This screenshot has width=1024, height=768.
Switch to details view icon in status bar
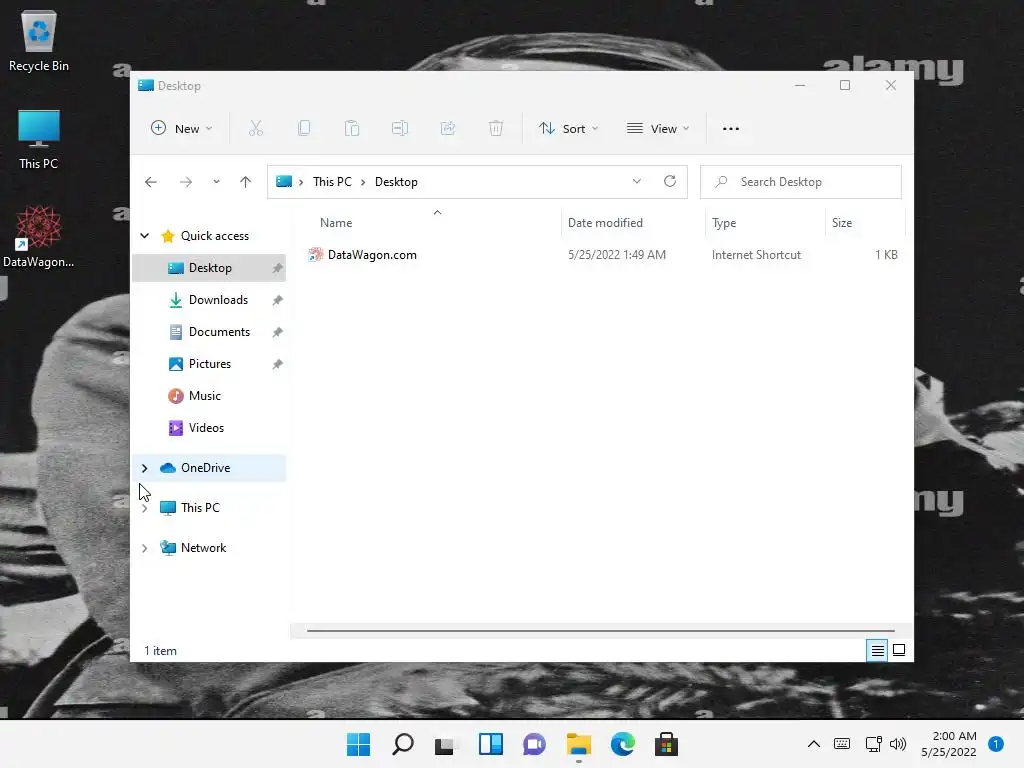(x=877, y=650)
